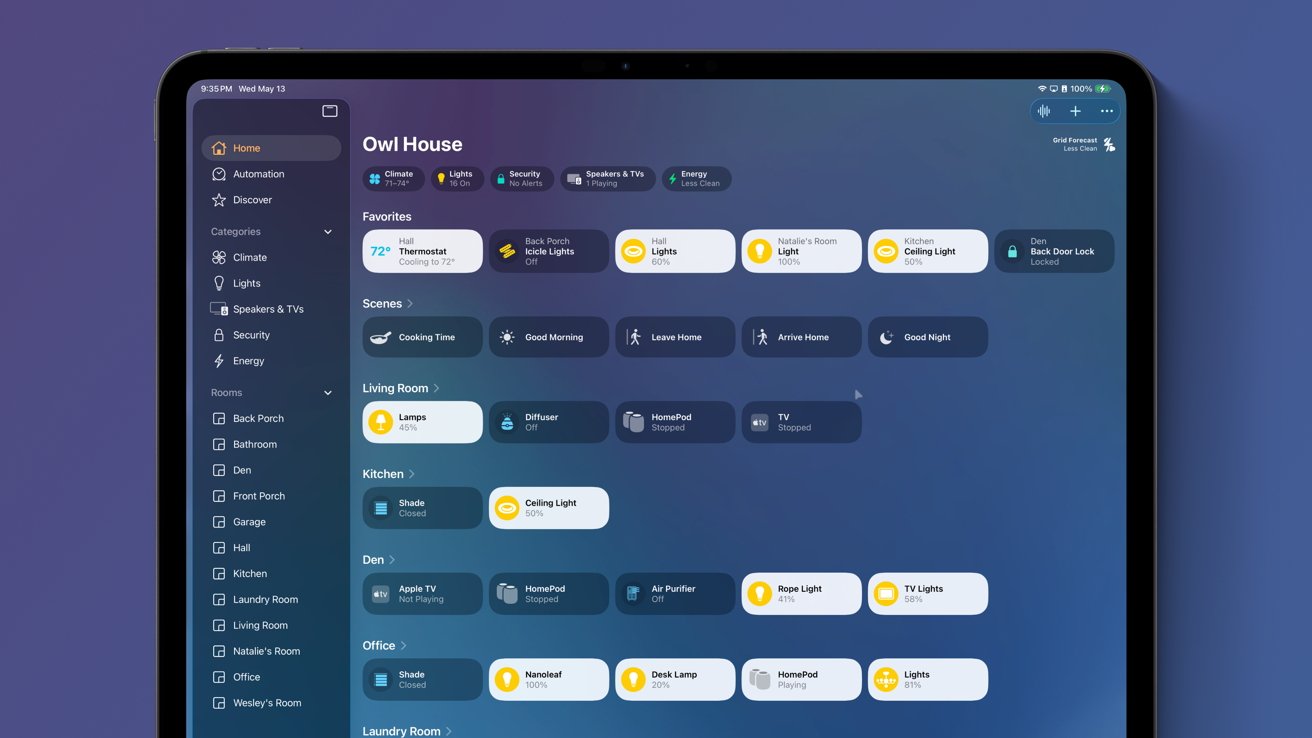Image resolution: width=1312 pixels, height=738 pixels.
Task: Collapse the Rooms section chevron
Action: (x=327, y=393)
